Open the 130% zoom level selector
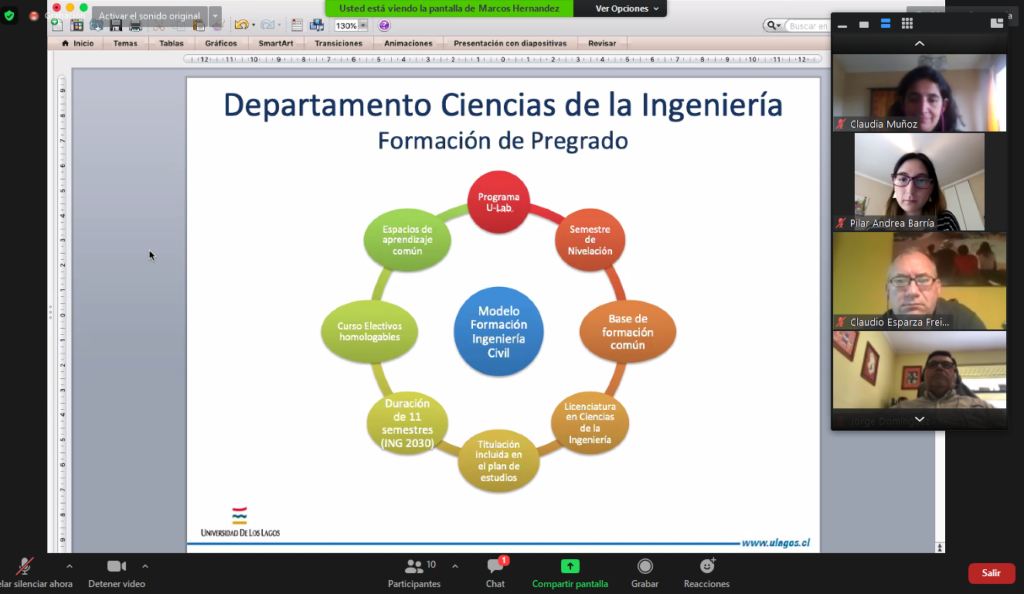 pyautogui.click(x=350, y=26)
